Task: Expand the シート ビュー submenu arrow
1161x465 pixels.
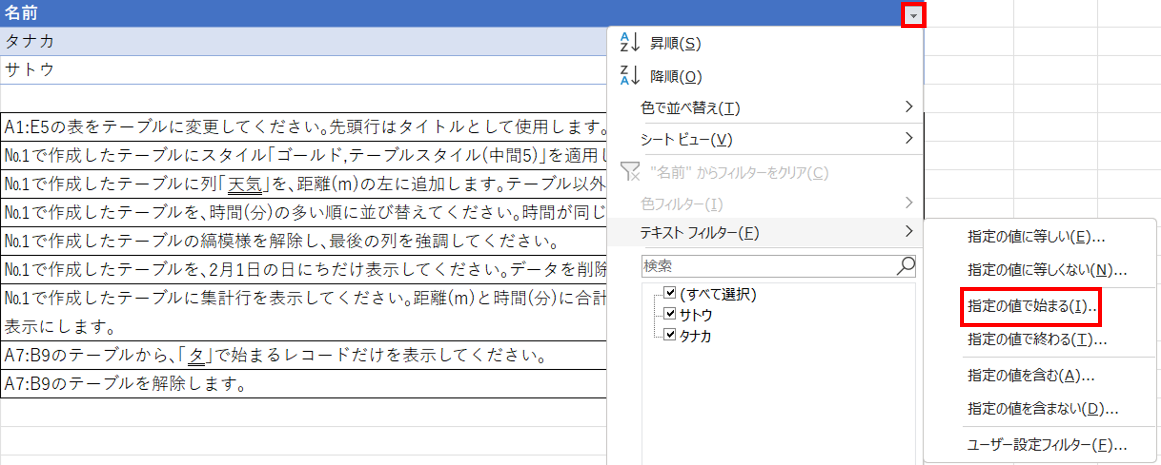Action: pyautogui.click(x=909, y=138)
